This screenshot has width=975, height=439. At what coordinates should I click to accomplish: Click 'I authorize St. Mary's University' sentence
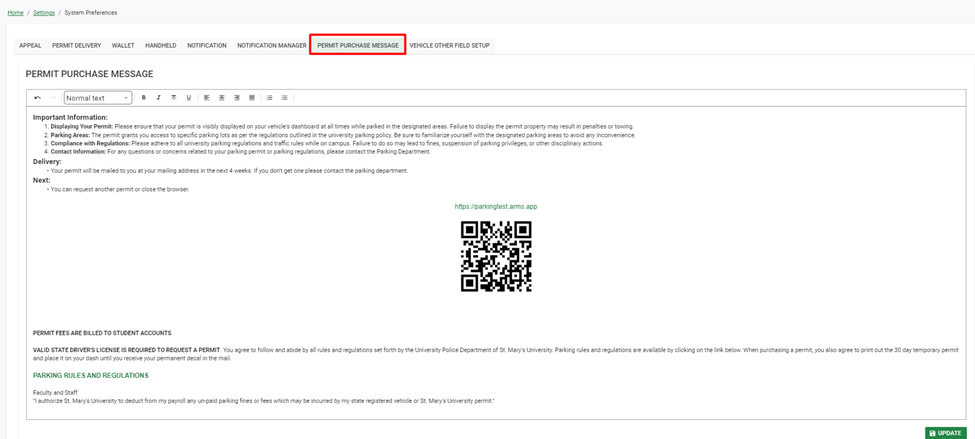point(264,401)
